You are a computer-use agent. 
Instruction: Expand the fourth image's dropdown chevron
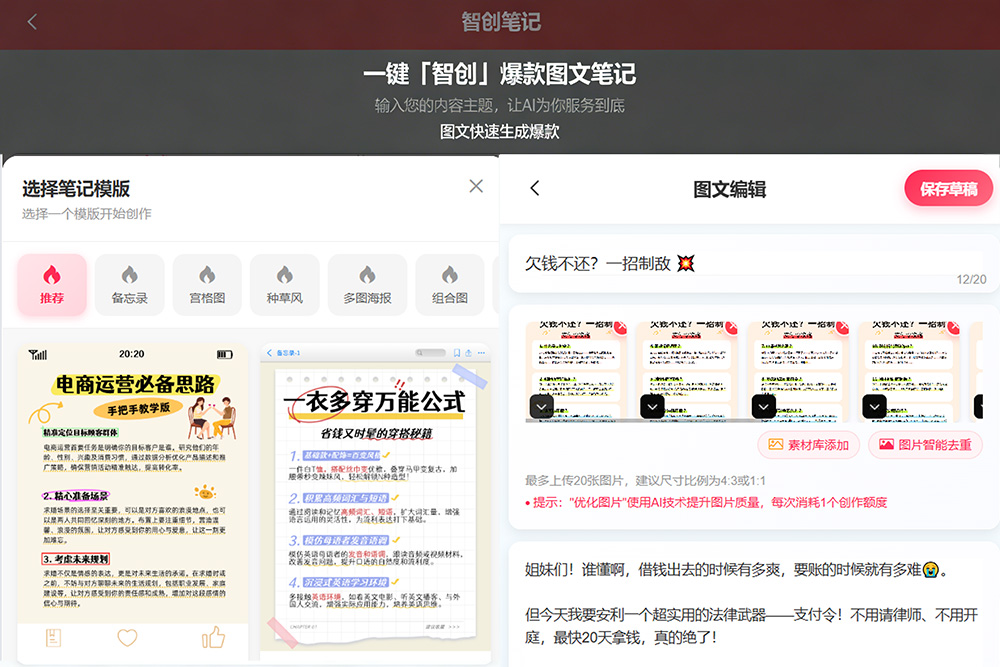tap(875, 407)
